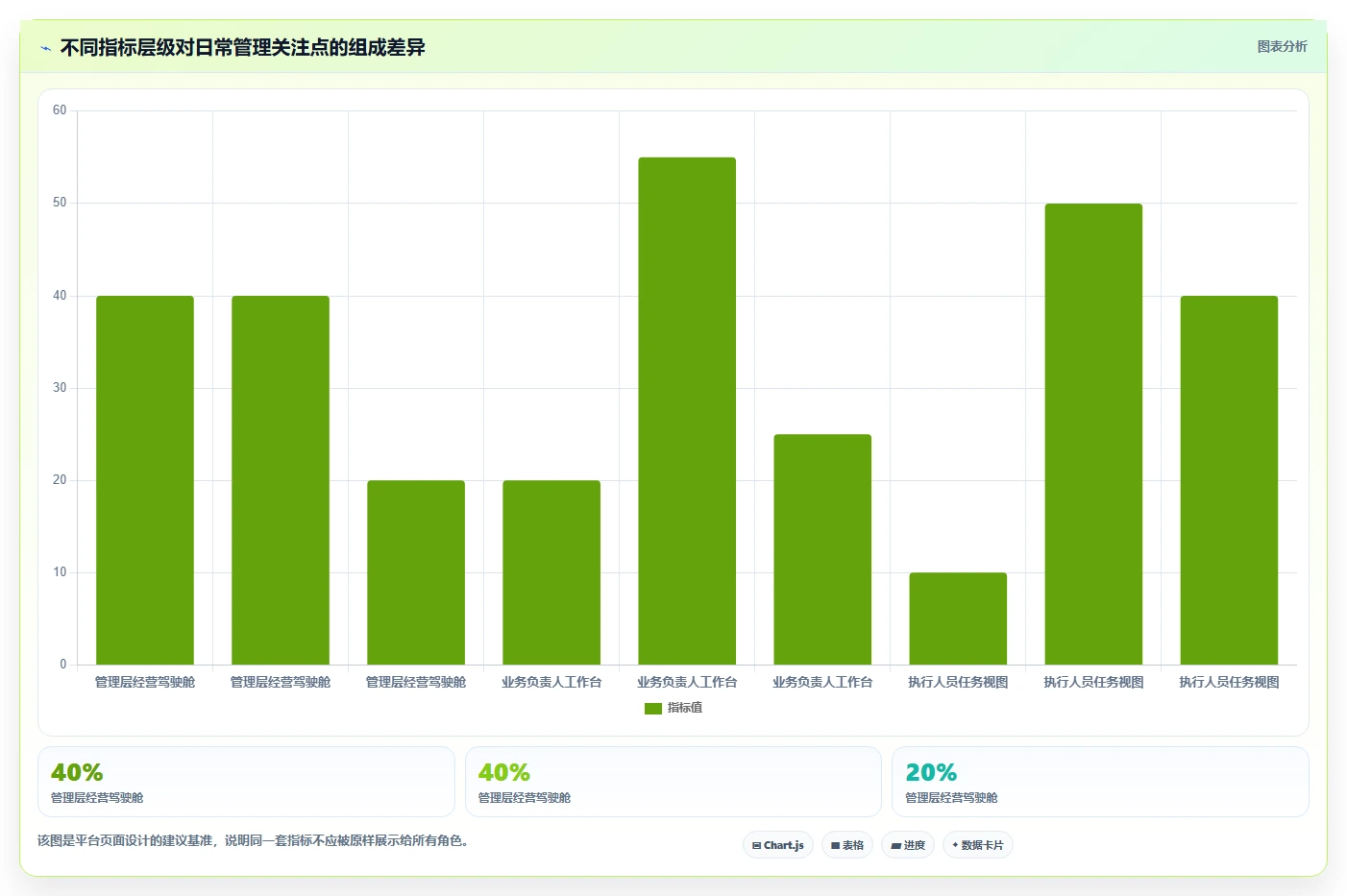Toggle the 指标值 legend label
The image size is (1347, 896).
click(x=685, y=708)
